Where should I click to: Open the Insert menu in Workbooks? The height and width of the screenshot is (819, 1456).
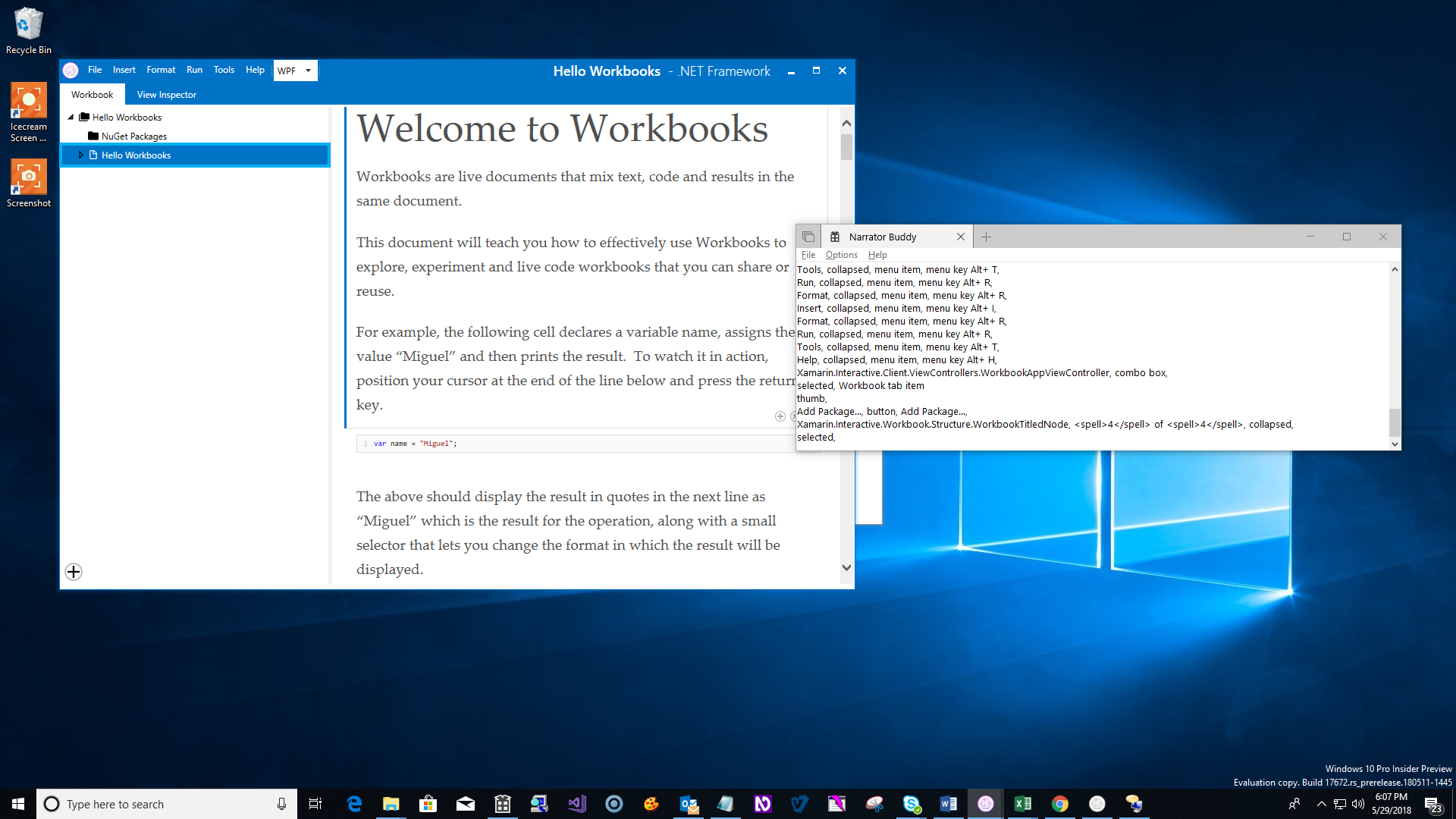[x=124, y=70]
